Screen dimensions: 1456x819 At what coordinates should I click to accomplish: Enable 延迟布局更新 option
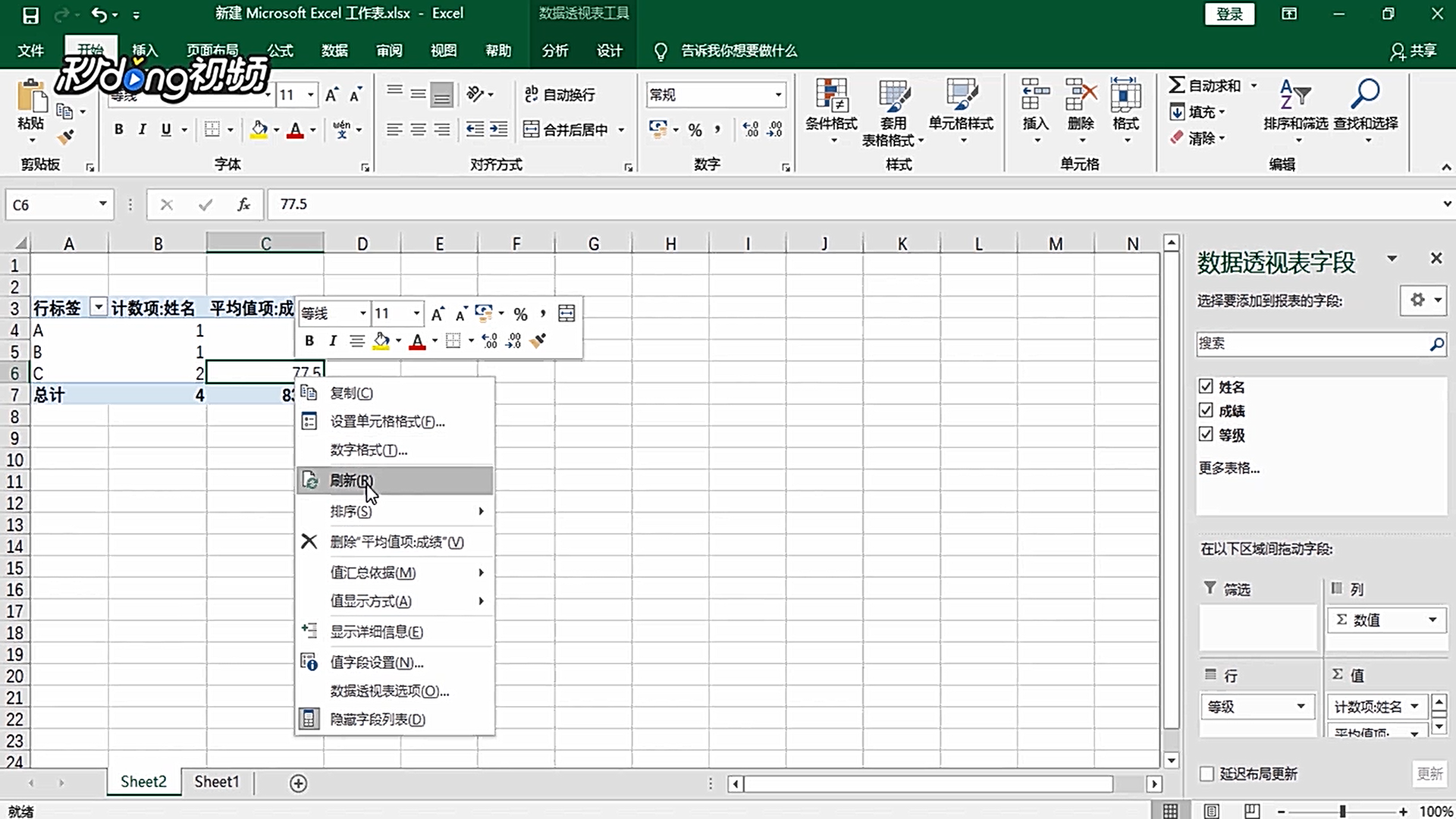click(x=1207, y=773)
